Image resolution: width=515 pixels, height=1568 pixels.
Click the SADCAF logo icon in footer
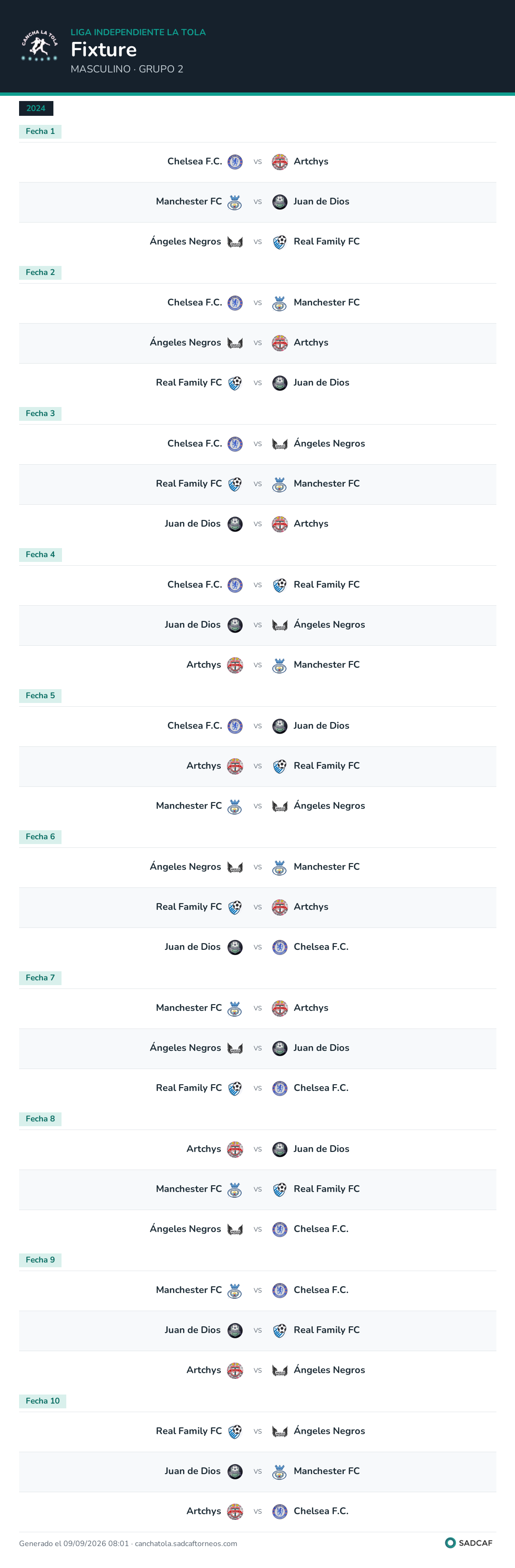(451, 1543)
